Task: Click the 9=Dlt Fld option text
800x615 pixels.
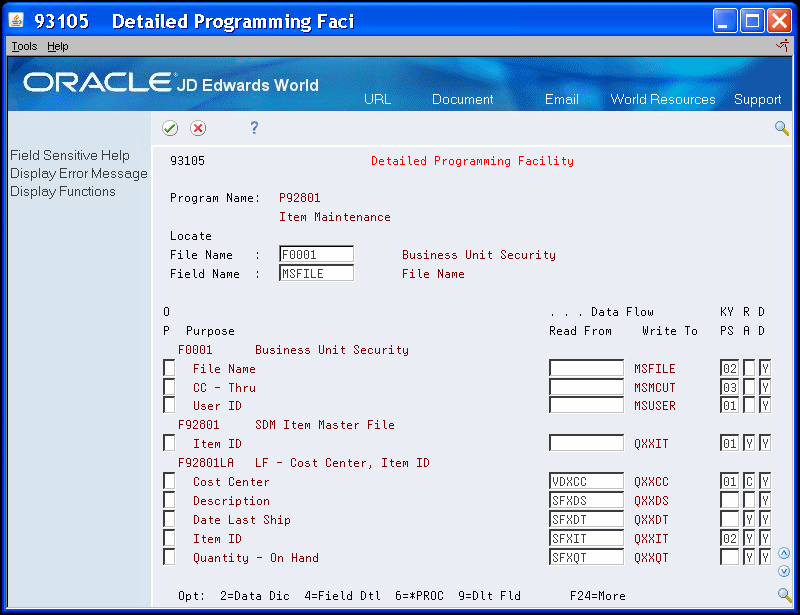Action: click(489, 596)
